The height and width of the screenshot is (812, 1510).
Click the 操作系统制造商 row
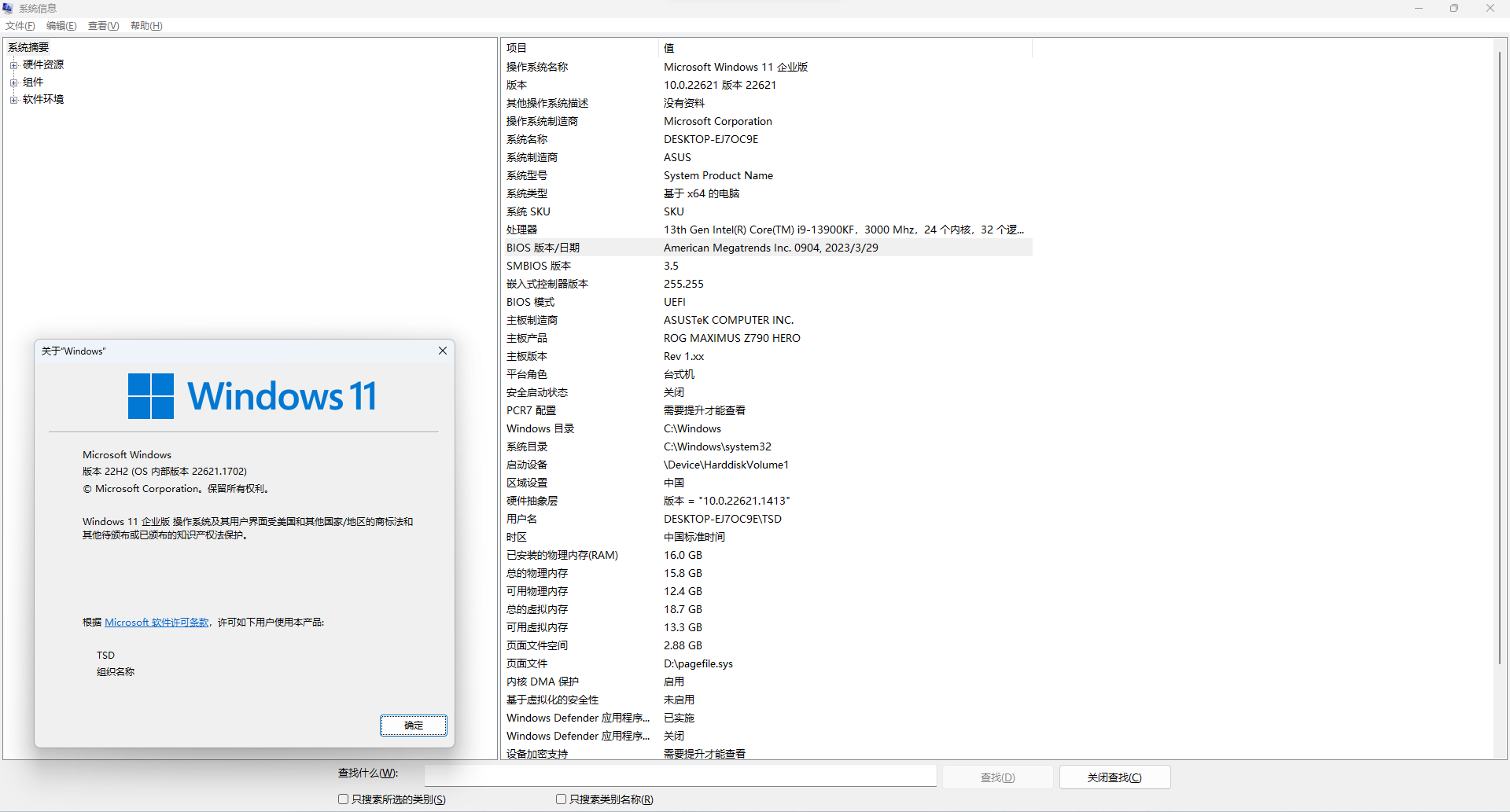pyautogui.click(x=767, y=121)
